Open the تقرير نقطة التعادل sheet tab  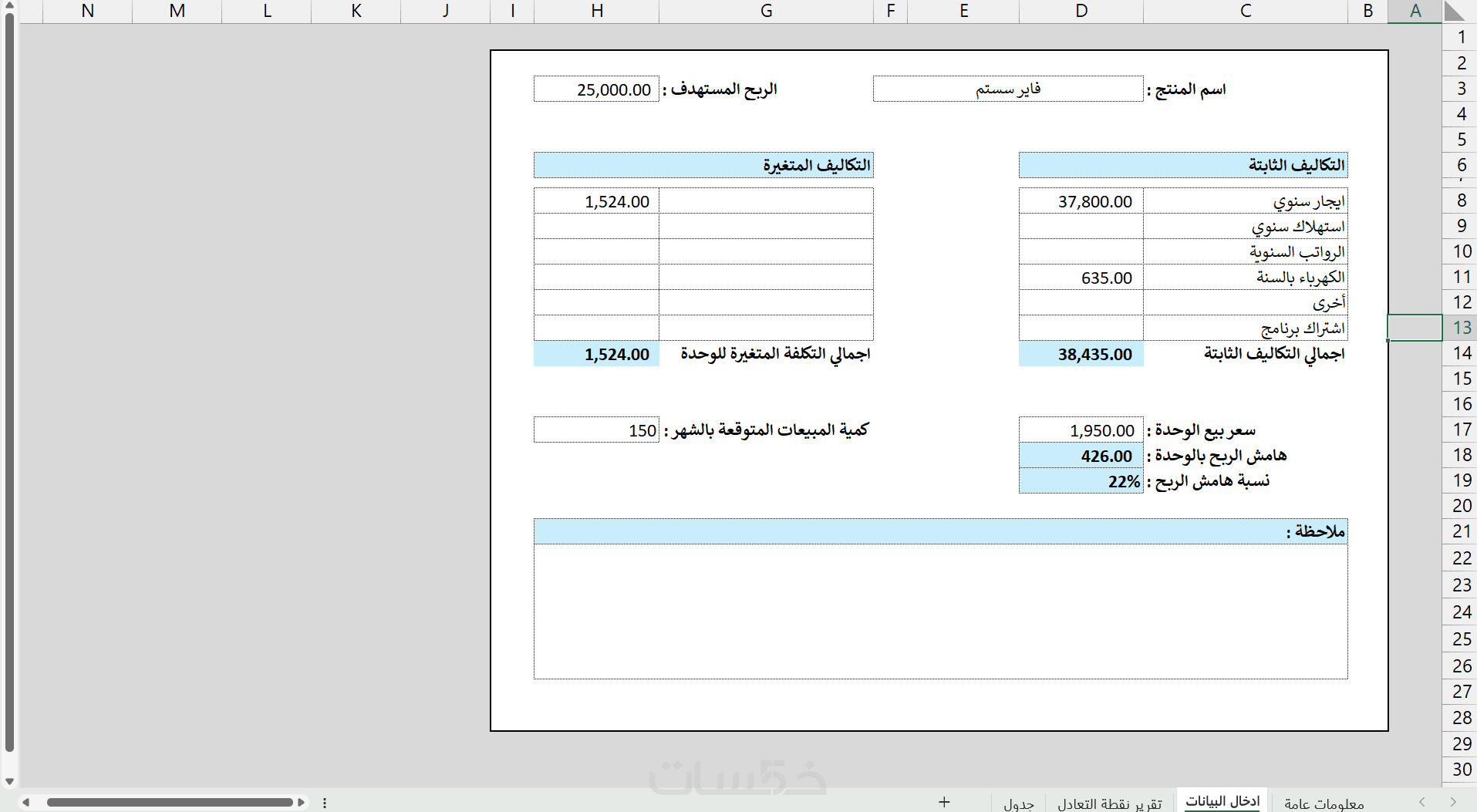click(1109, 803)
